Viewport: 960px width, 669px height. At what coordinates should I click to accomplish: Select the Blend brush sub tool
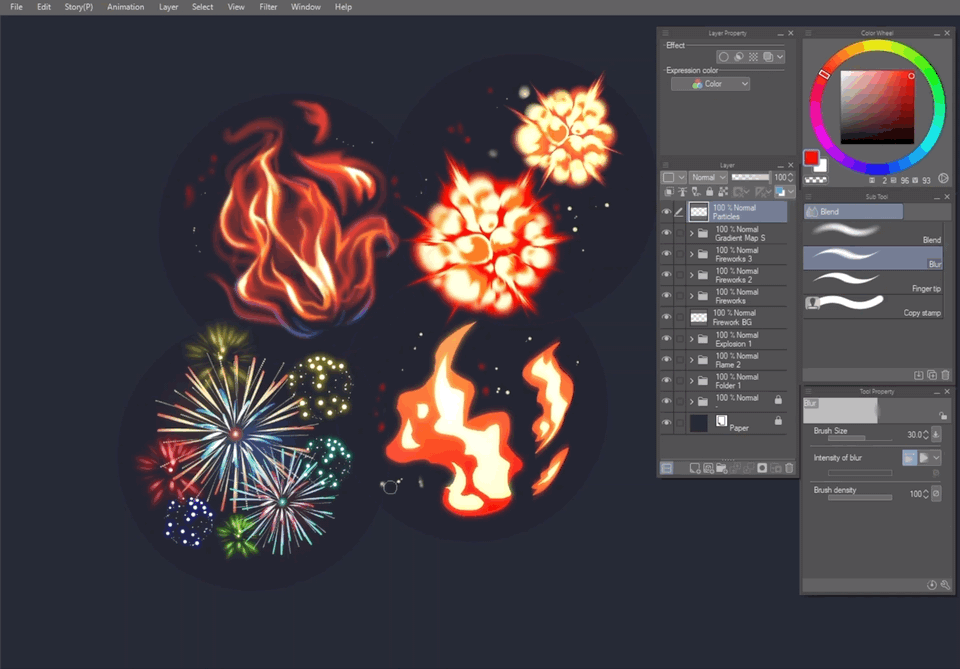(x=872, y=233)
